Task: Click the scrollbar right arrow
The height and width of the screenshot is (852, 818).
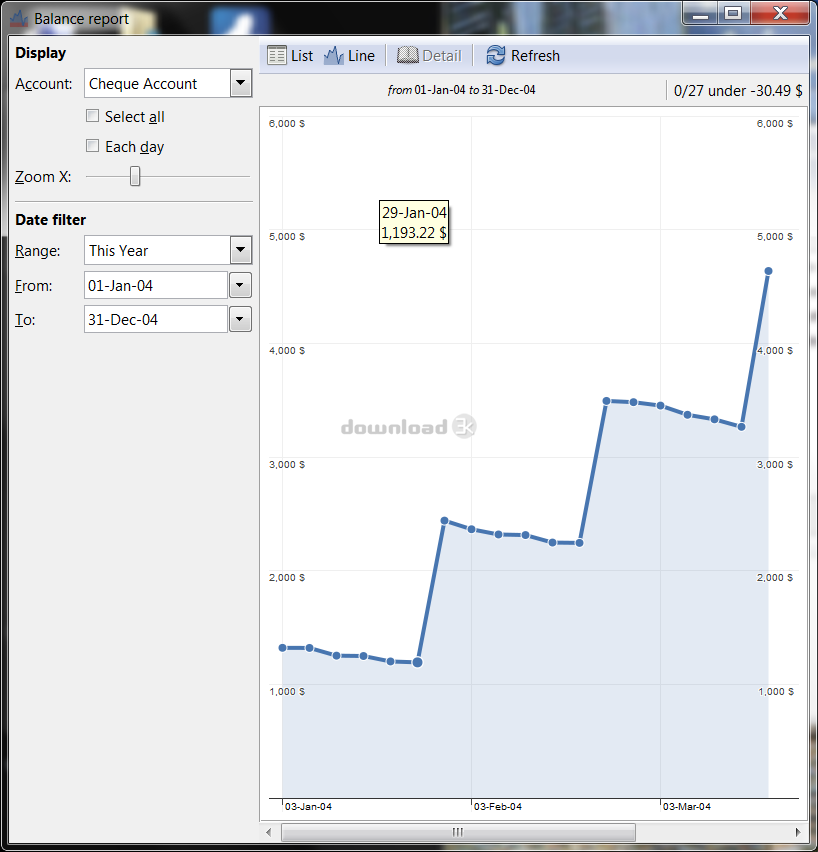Action: click(797, 832)
